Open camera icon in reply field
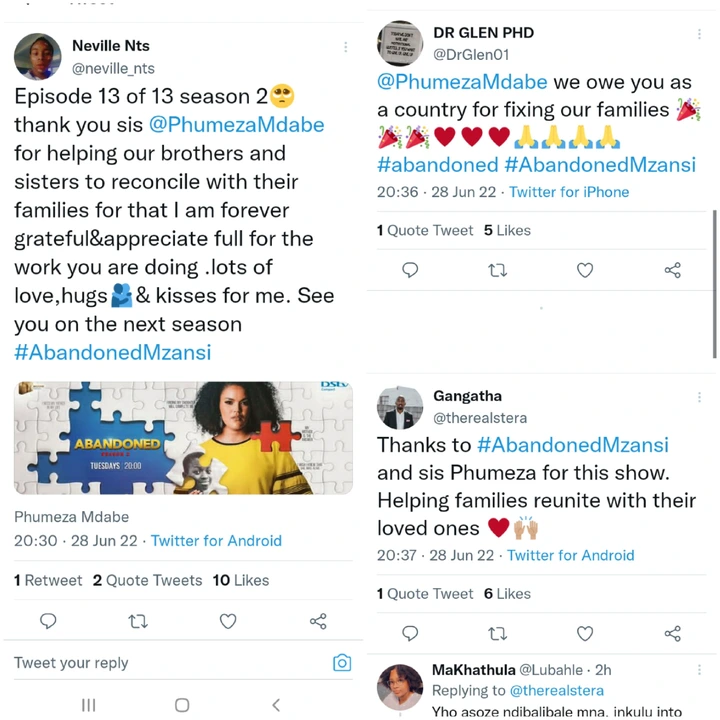720x720 pixels. click(342, 663)
